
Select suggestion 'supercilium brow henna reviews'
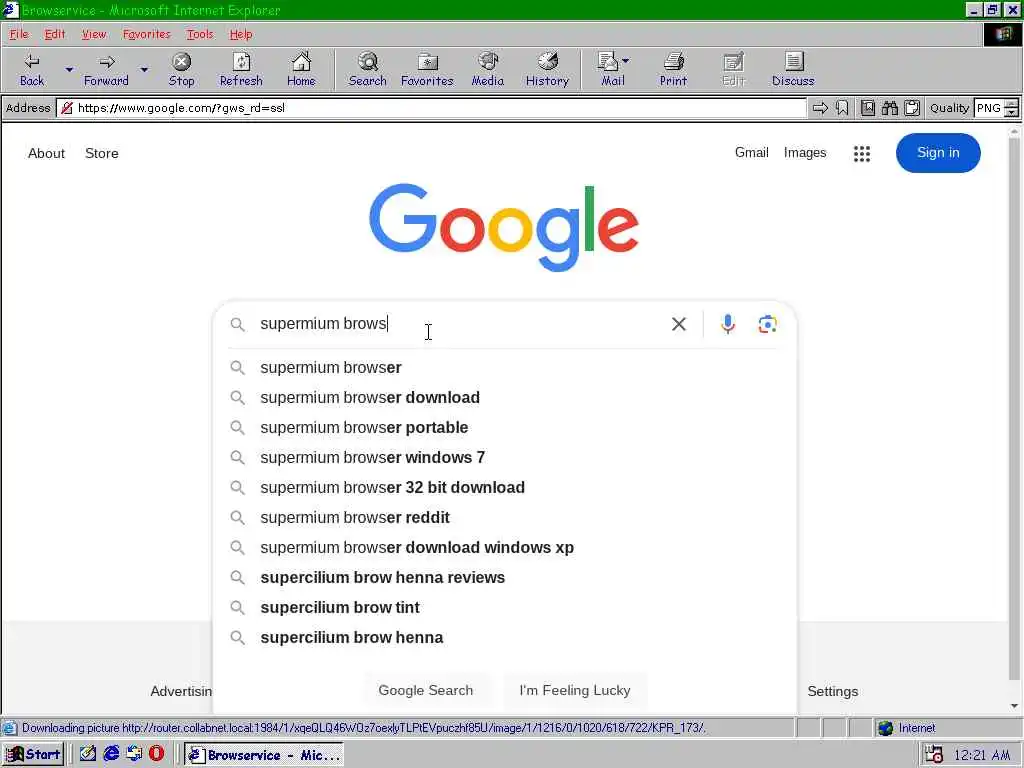click(505, 578)
